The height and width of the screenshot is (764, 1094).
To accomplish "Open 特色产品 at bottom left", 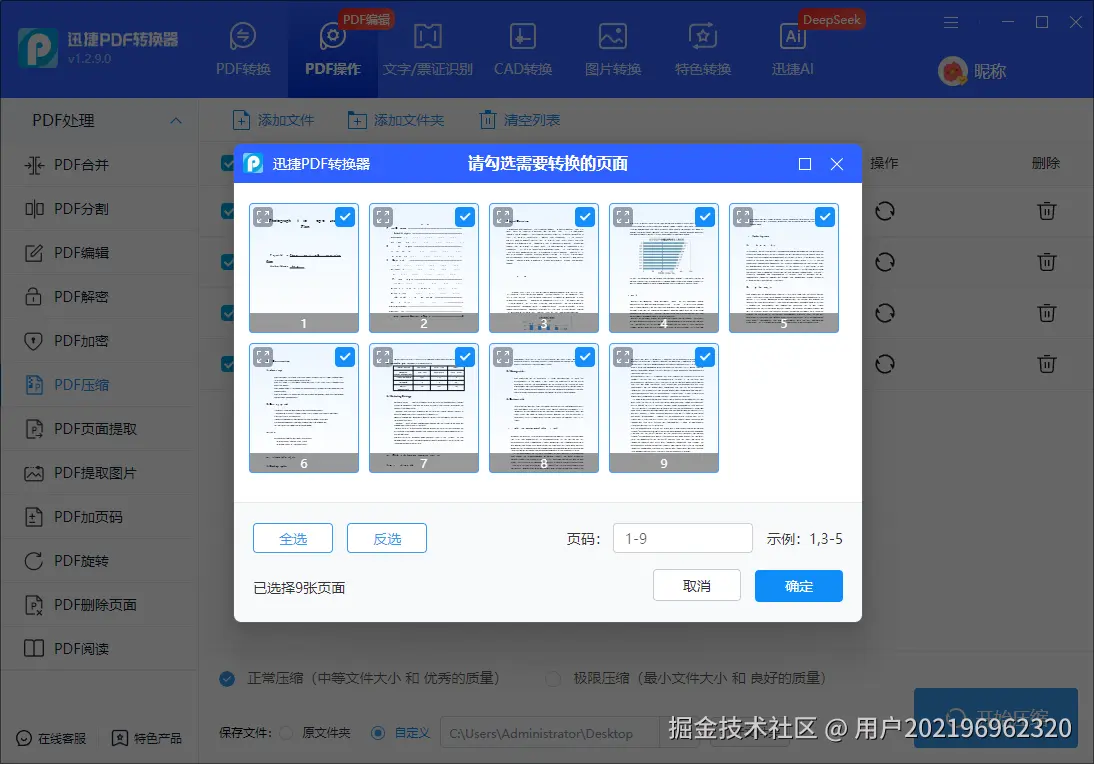I will click(x=147, y=737).
